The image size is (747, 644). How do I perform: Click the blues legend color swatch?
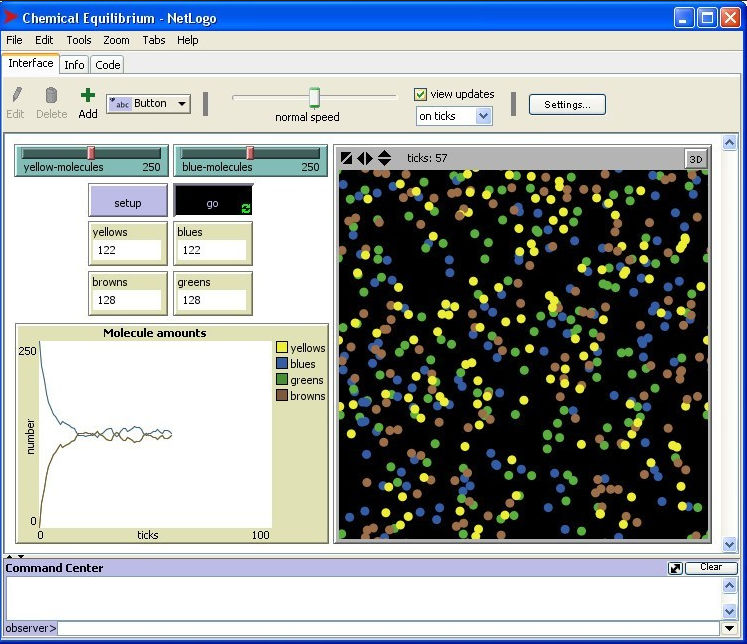point(282,363)
